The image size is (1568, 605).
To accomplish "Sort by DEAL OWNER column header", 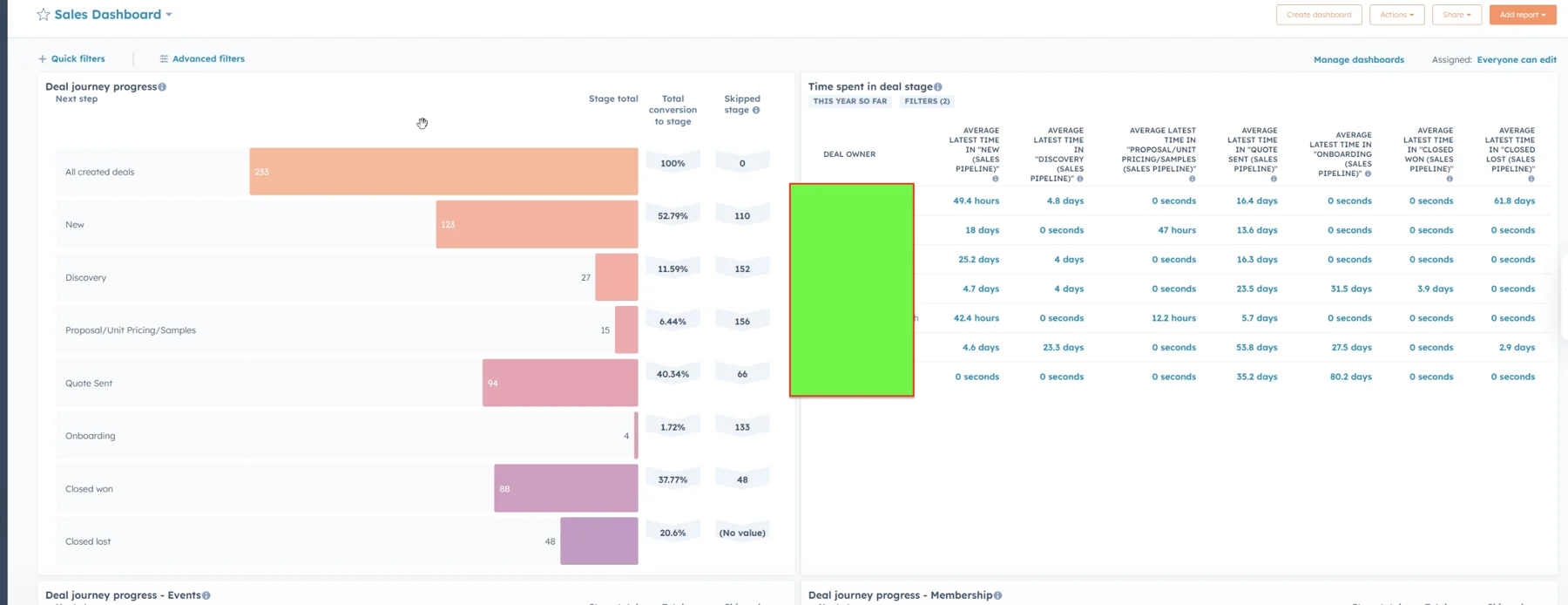I will tap(849, 154).
